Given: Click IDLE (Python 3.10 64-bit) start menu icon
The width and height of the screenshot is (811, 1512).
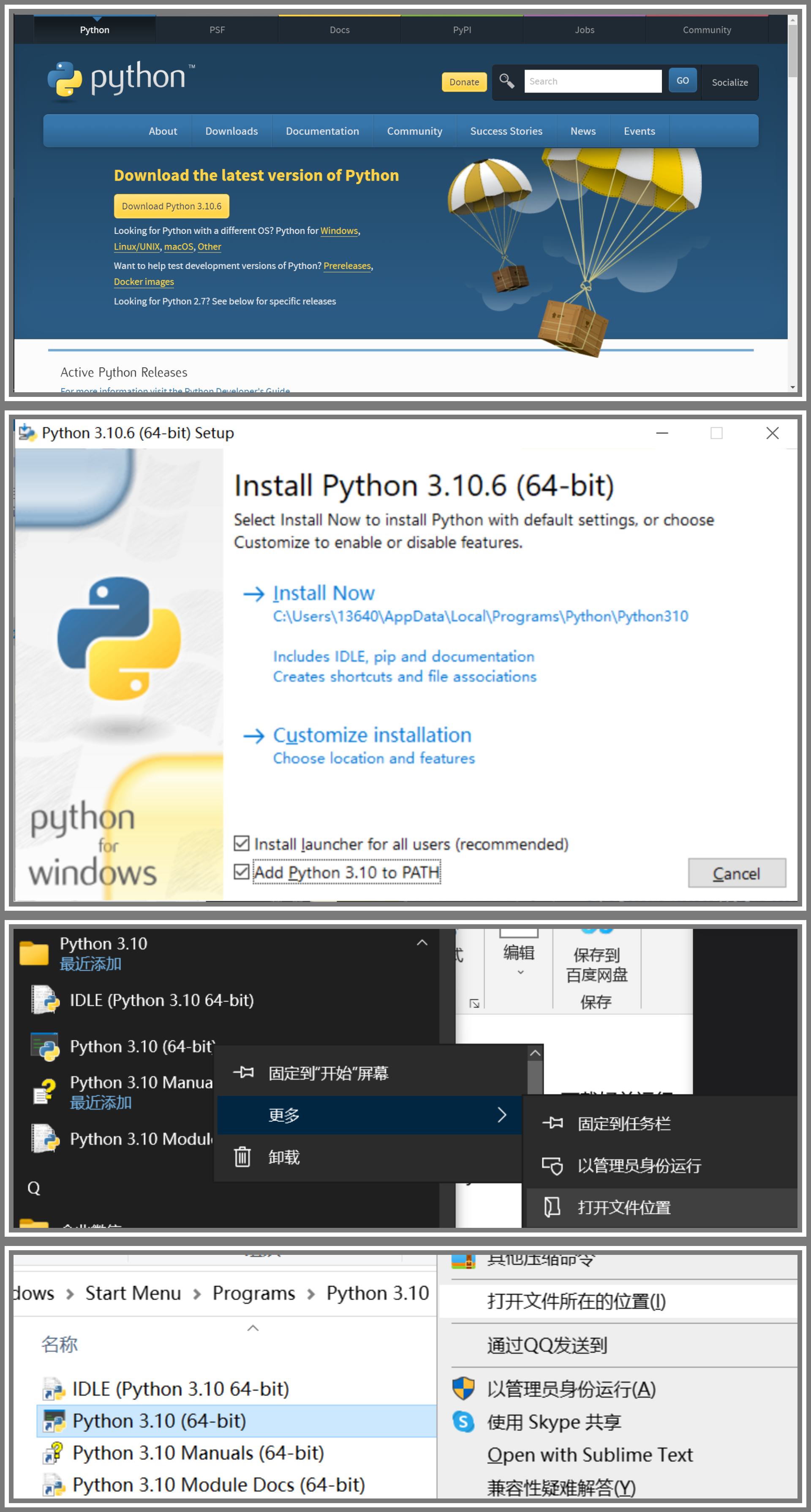Looking at the screenshot, I should [46, 999].
